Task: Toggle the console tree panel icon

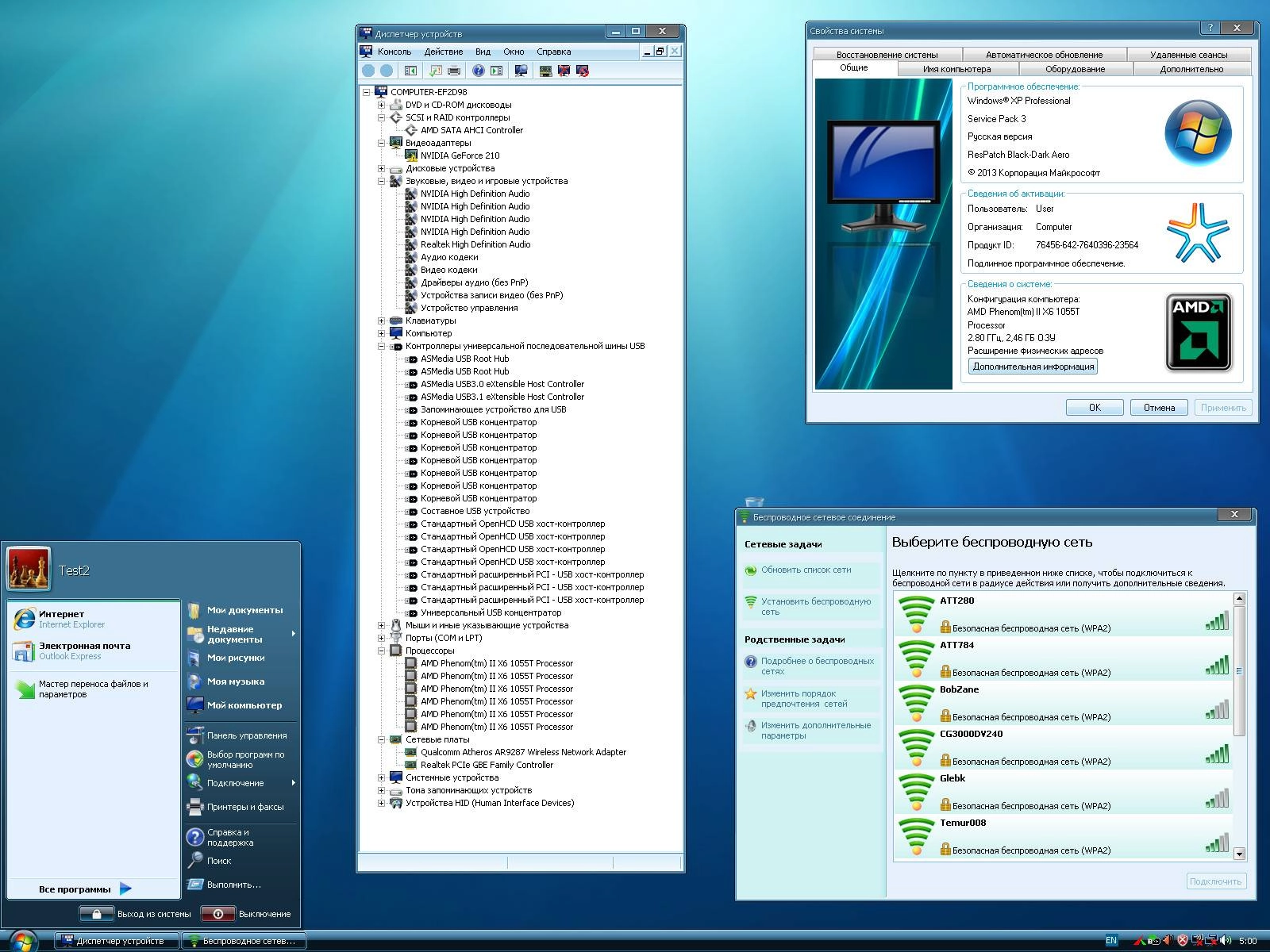Action: pos(410,70)
